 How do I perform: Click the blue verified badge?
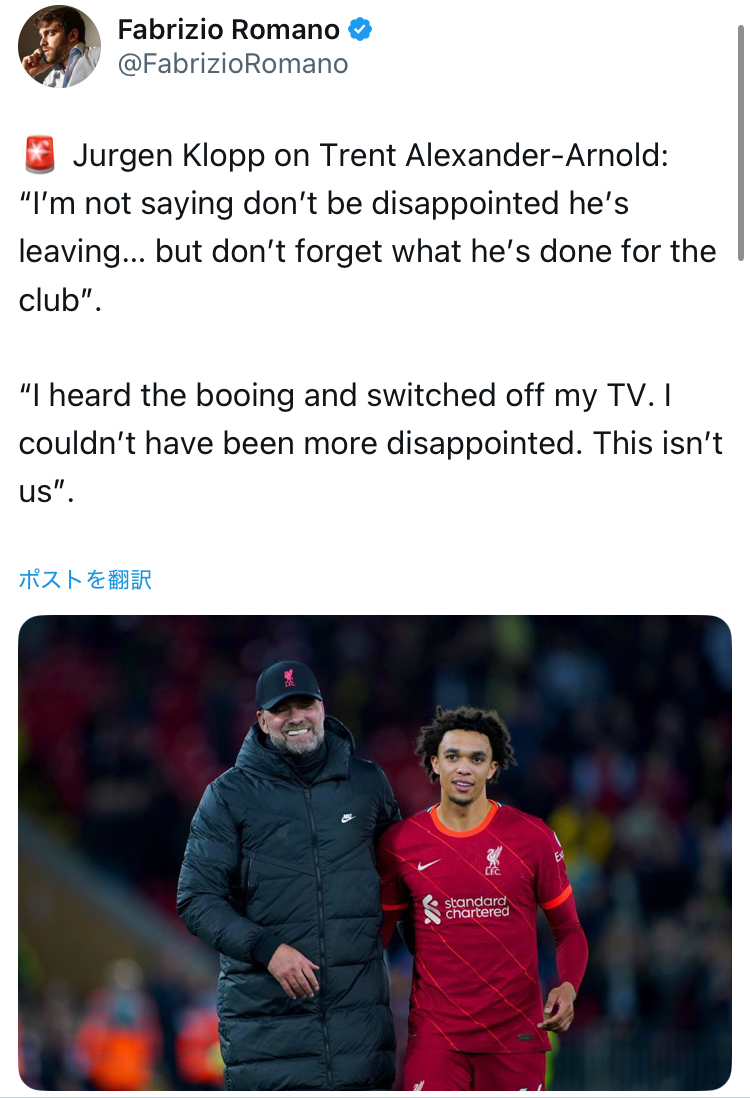click(x=360, y=30)
